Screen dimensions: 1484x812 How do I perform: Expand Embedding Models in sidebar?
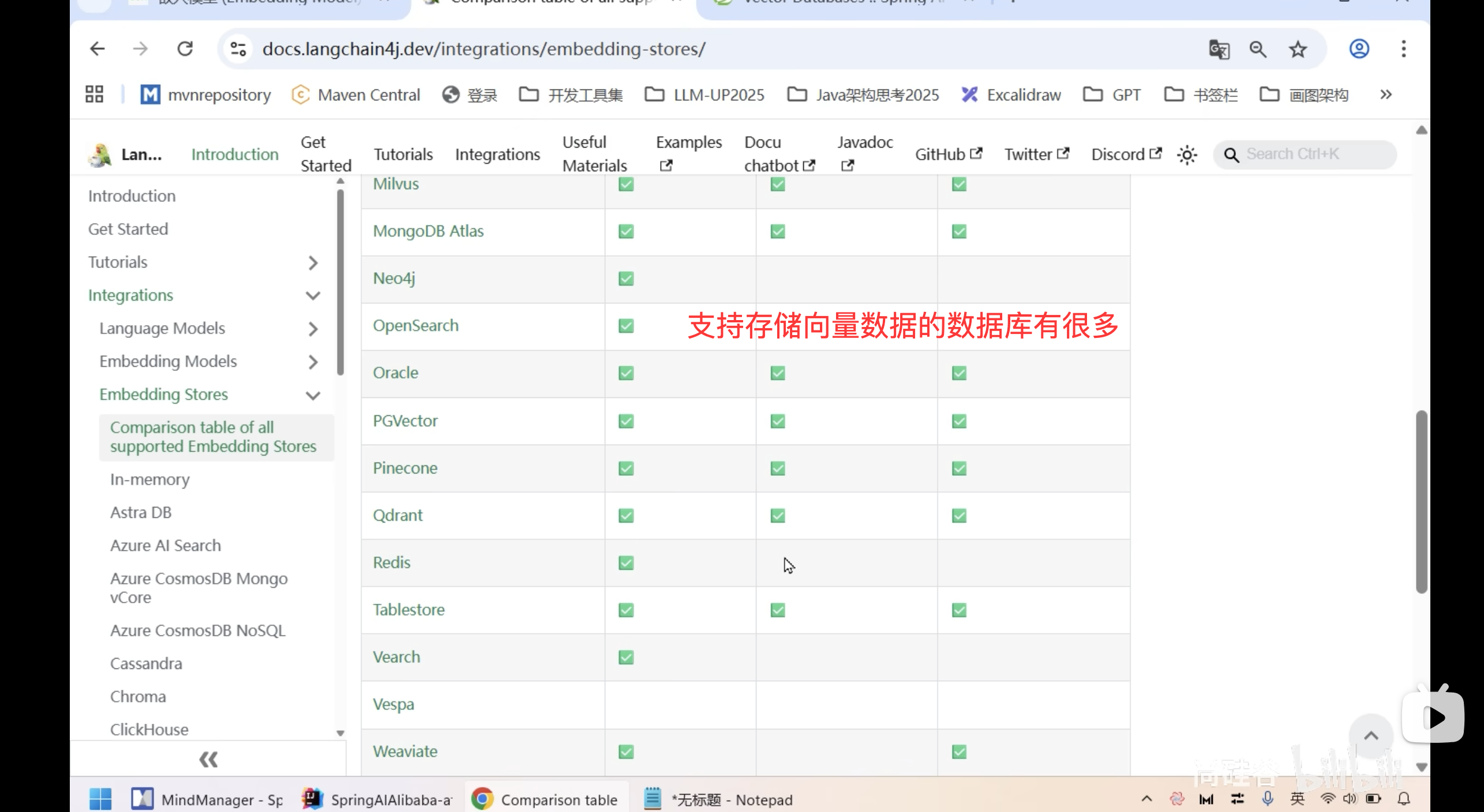pyautogui.click(x=313, y=362)
